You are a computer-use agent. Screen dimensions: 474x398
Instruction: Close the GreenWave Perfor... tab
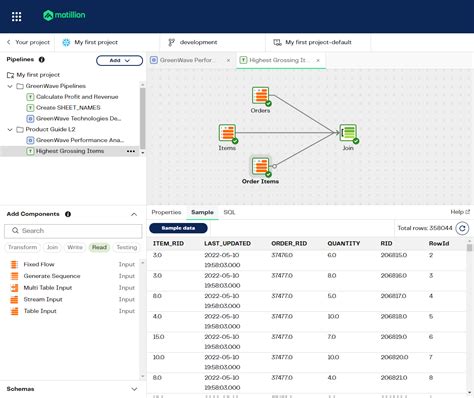(228, 60)
